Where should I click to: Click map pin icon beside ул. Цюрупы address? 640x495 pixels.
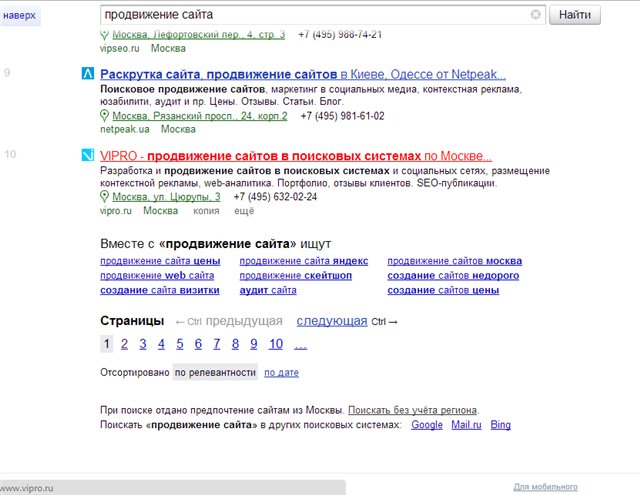click(x=105, y=197)
